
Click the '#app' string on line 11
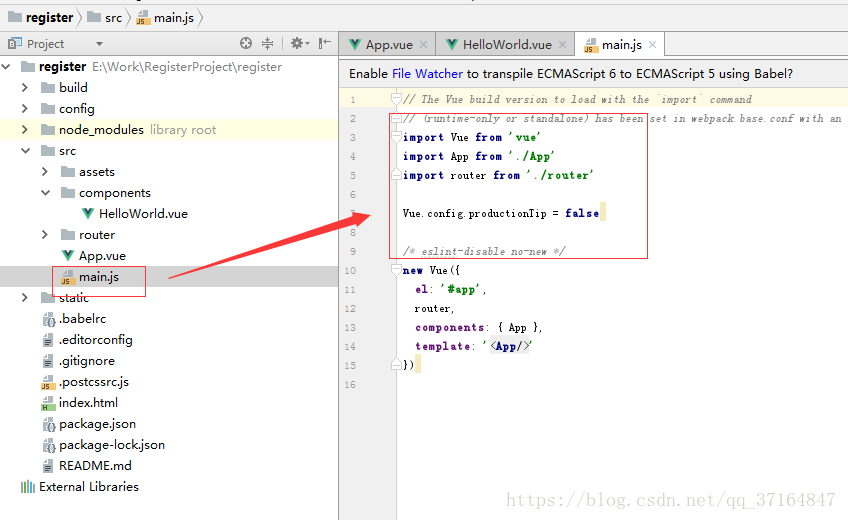coord(460,290)
